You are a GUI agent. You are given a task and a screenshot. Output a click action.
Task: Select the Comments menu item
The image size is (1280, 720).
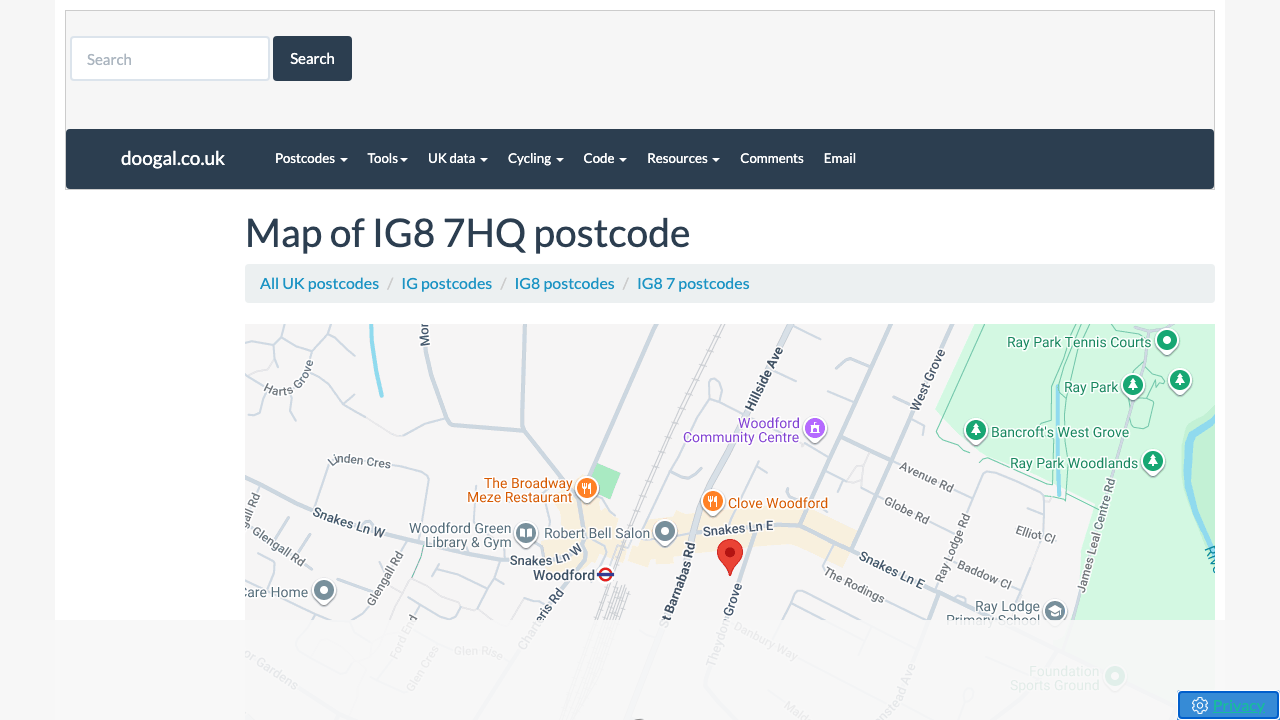point(771,158)
